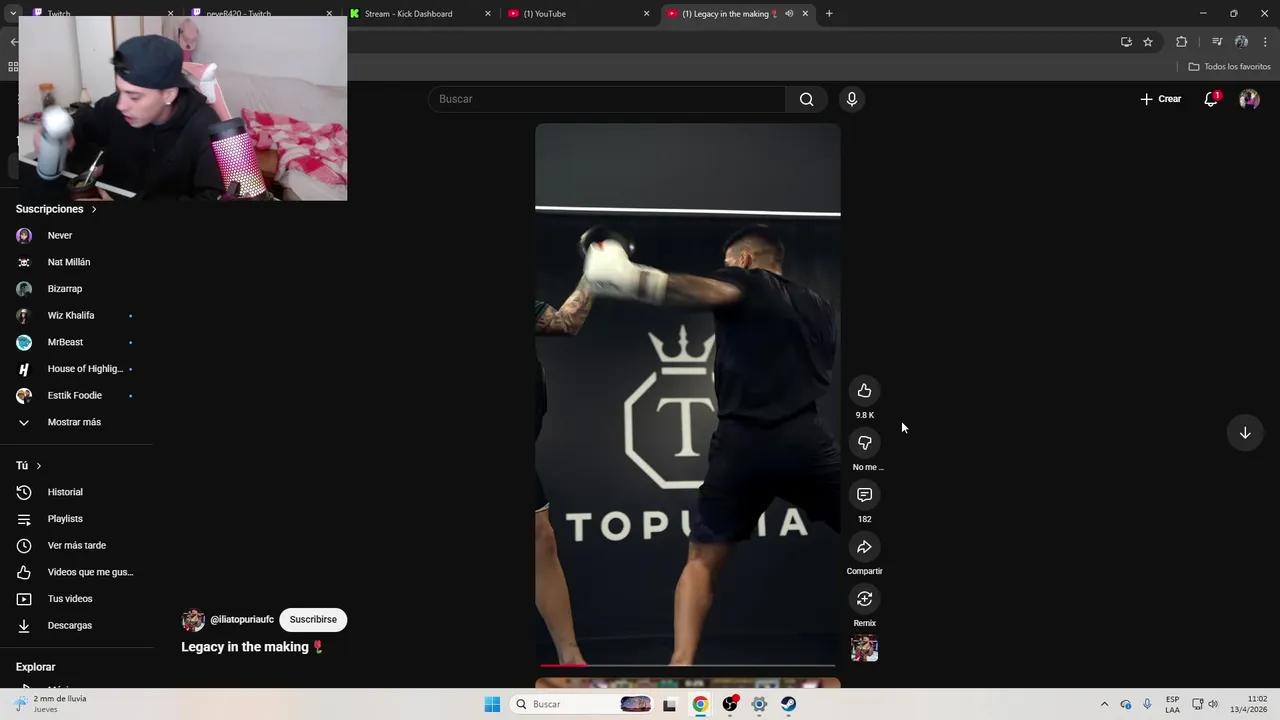Open the Remix option icon
1280x720 pixels.
click(864, 599)
